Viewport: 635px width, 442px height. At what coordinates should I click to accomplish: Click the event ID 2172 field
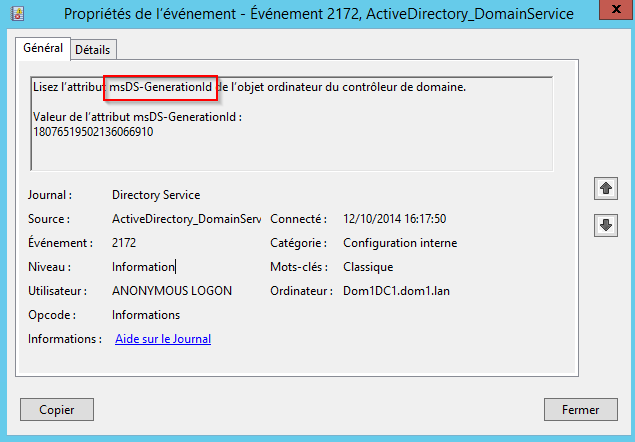click(124, 243)
